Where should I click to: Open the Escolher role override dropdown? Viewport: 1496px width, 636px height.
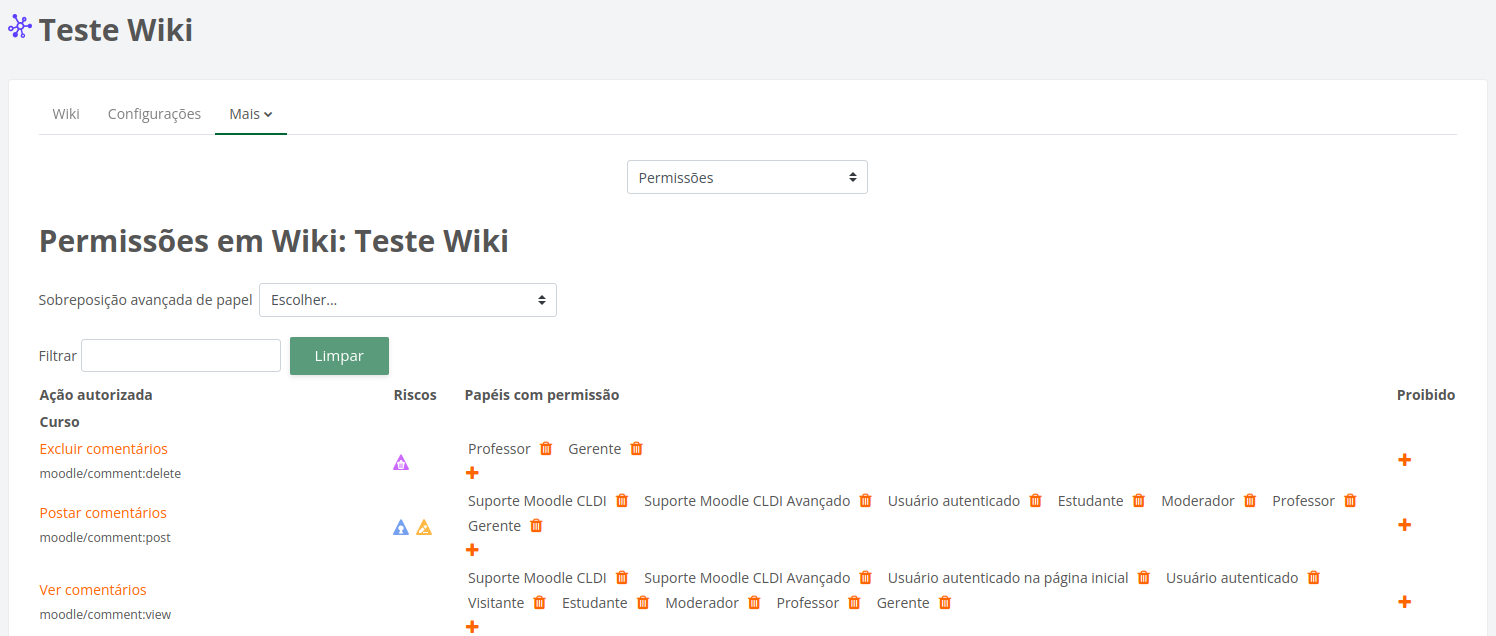click(x=407, y=299)
